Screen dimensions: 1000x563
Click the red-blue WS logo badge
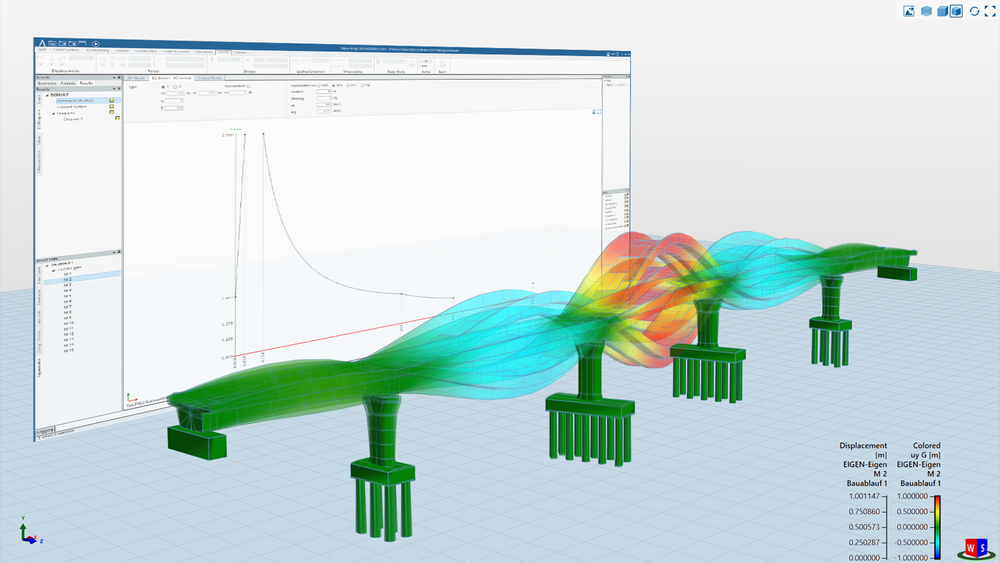tap(975, 547)
